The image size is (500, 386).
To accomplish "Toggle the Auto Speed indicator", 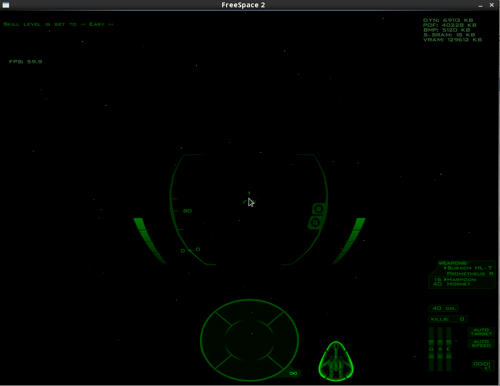I will (481, 344).
